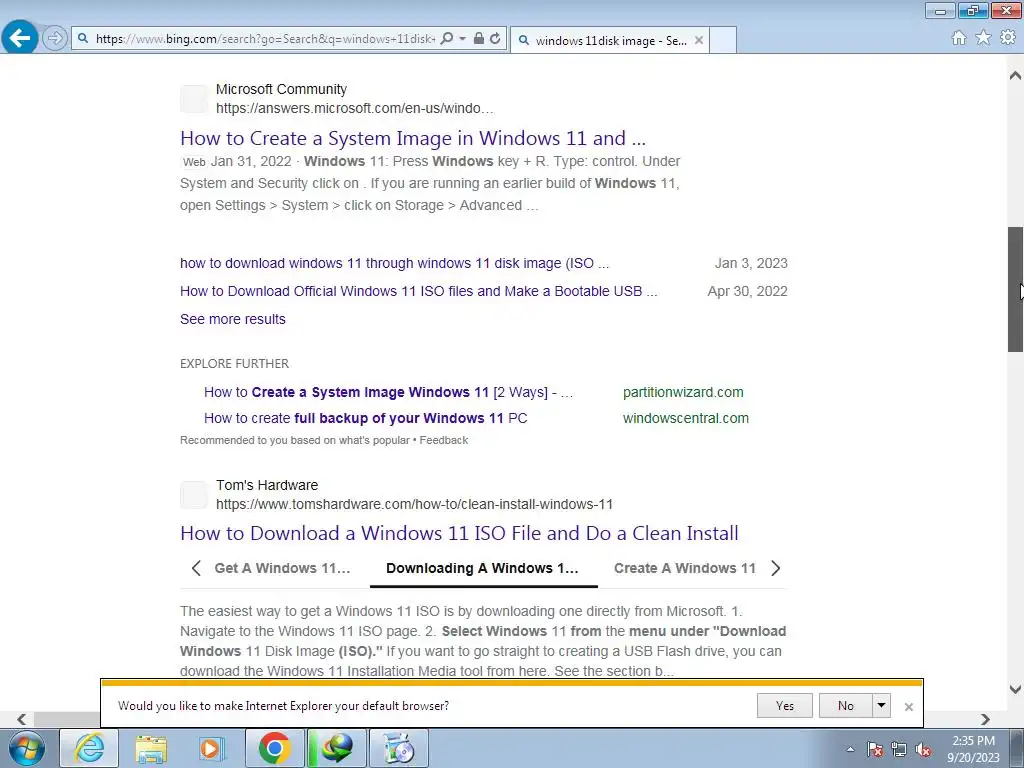Viewport: 1024px width, 768px height.
Task: Dismiss the default browser notification bar
Action: point(908,707)
